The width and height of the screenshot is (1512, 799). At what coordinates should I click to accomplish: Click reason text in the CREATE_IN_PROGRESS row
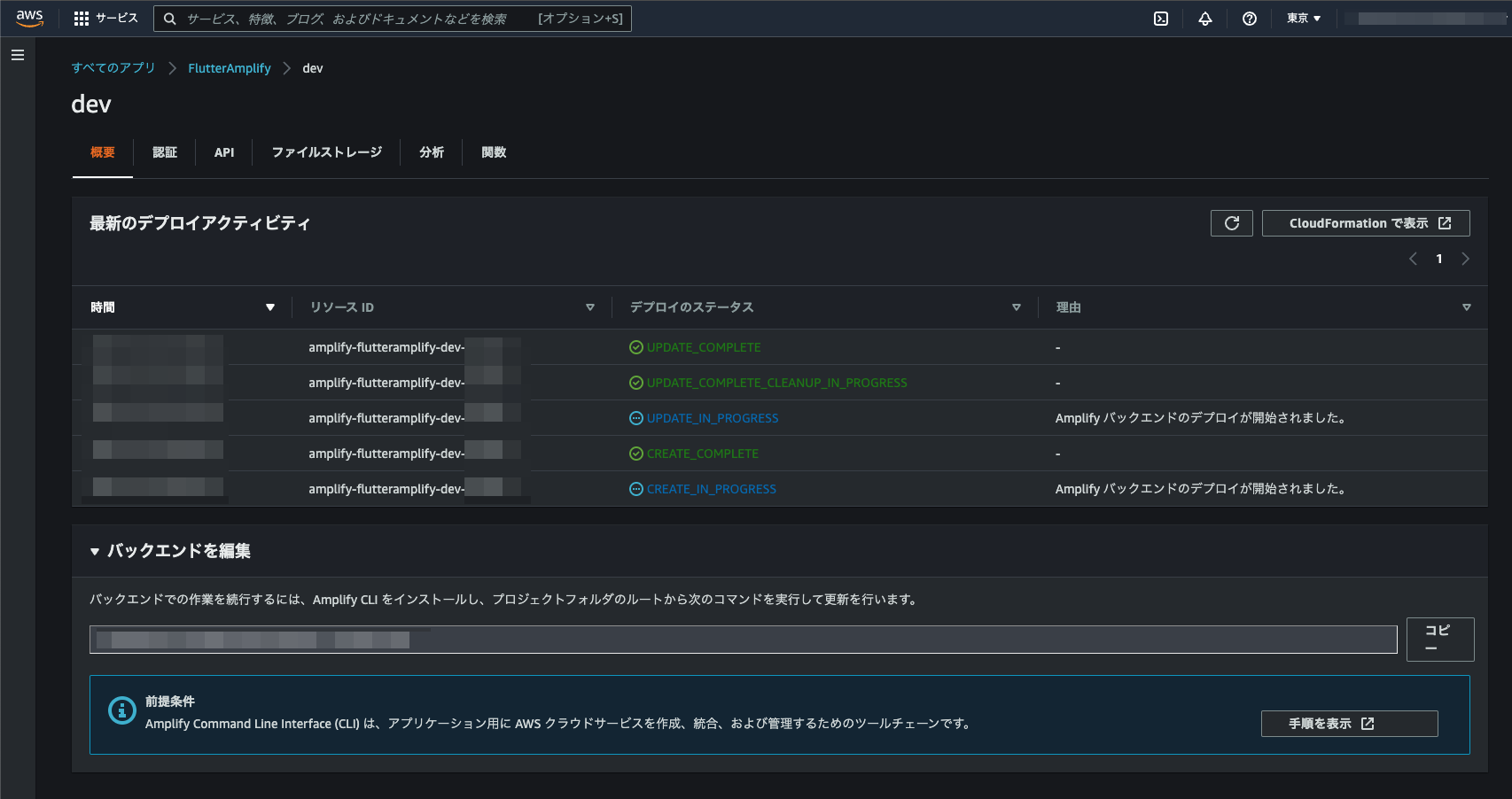[1201, 489]
